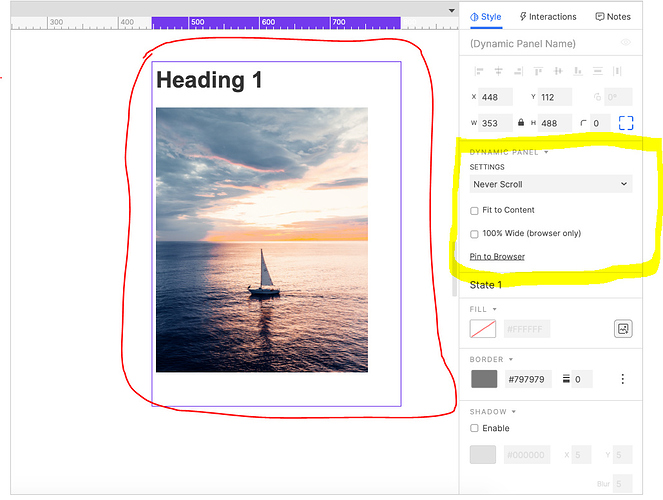Click the gray border color swatch
663x500 pixels.
(484, 379)
